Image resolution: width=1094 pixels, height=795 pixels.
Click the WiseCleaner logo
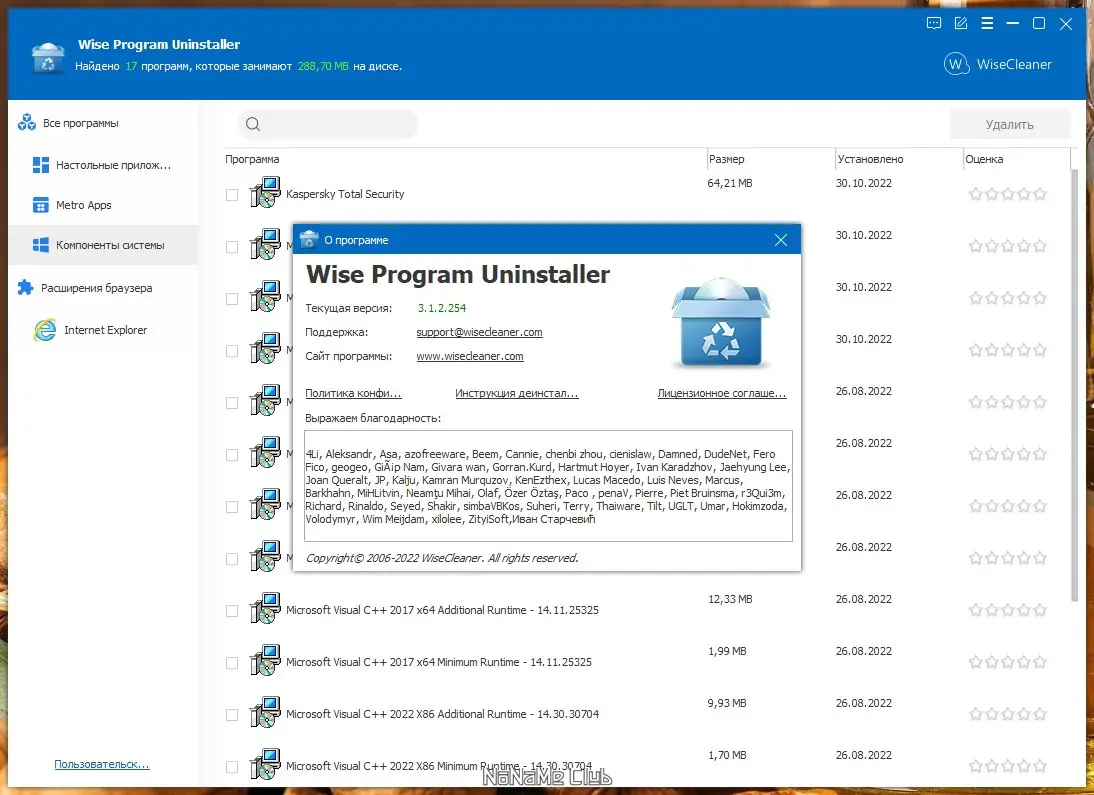click(998, 64)
